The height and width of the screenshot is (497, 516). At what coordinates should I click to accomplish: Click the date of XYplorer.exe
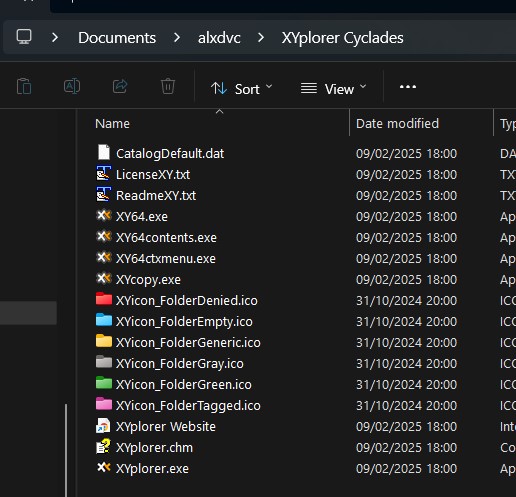click(406, 469)
